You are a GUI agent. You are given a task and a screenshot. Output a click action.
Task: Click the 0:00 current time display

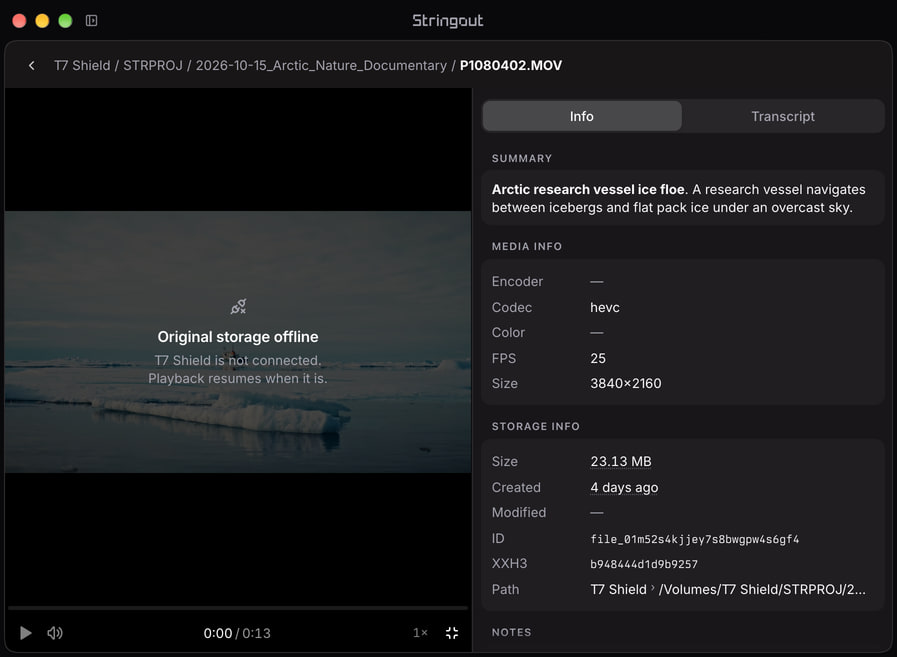coord(217,633)
